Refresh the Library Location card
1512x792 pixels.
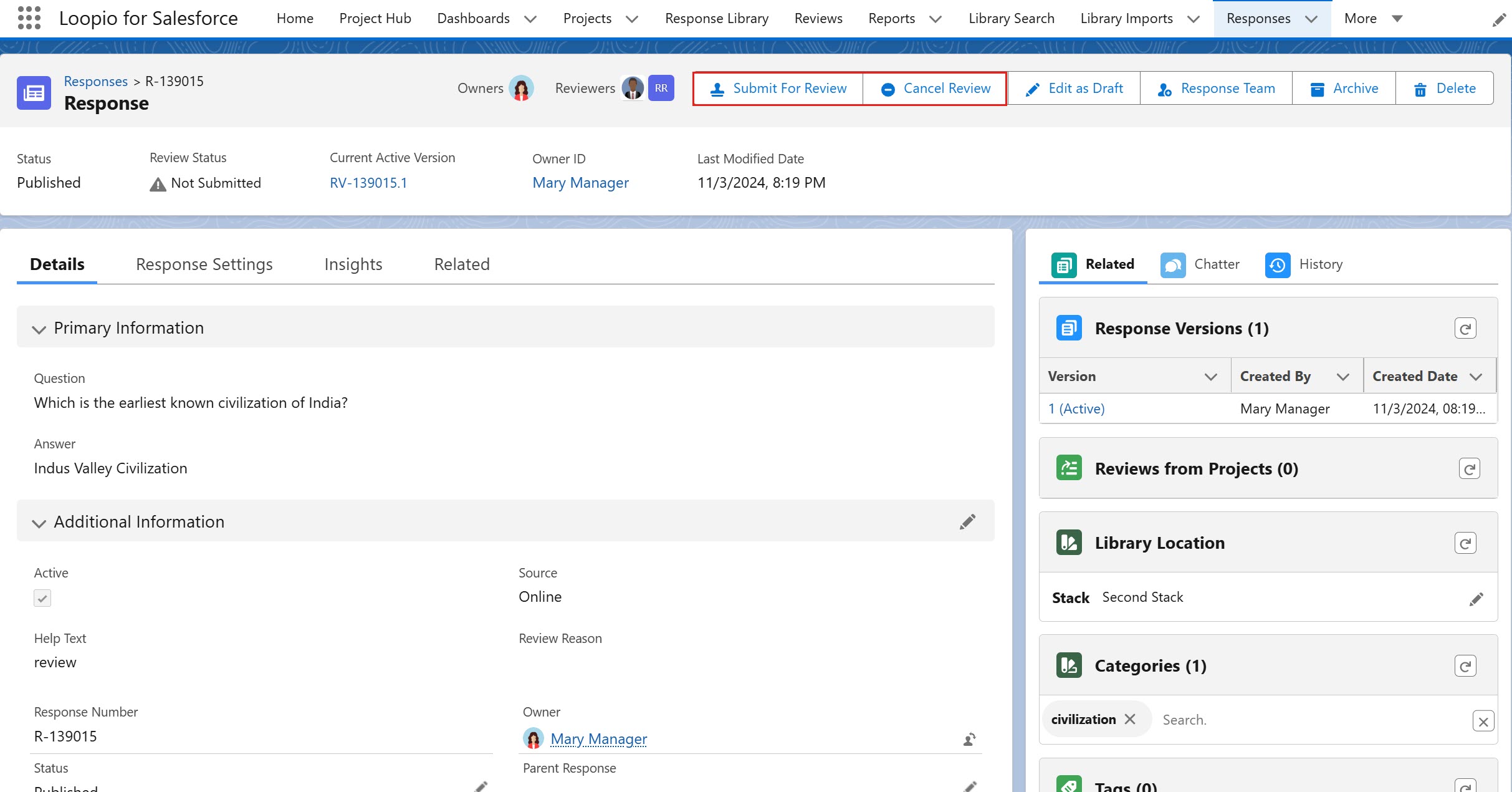(1465, 543)
